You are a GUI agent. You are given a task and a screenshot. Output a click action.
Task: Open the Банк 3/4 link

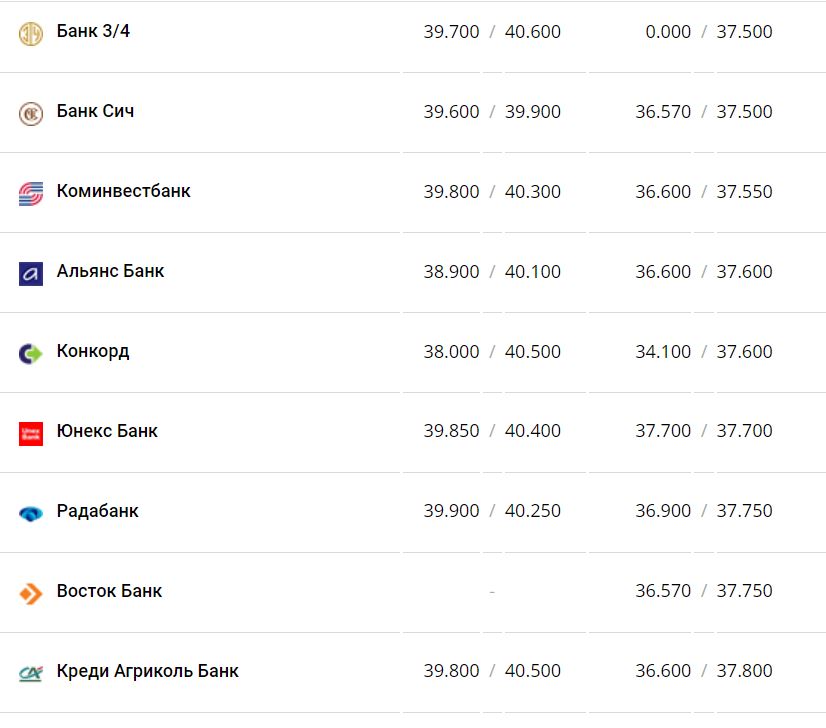(93, 31)
